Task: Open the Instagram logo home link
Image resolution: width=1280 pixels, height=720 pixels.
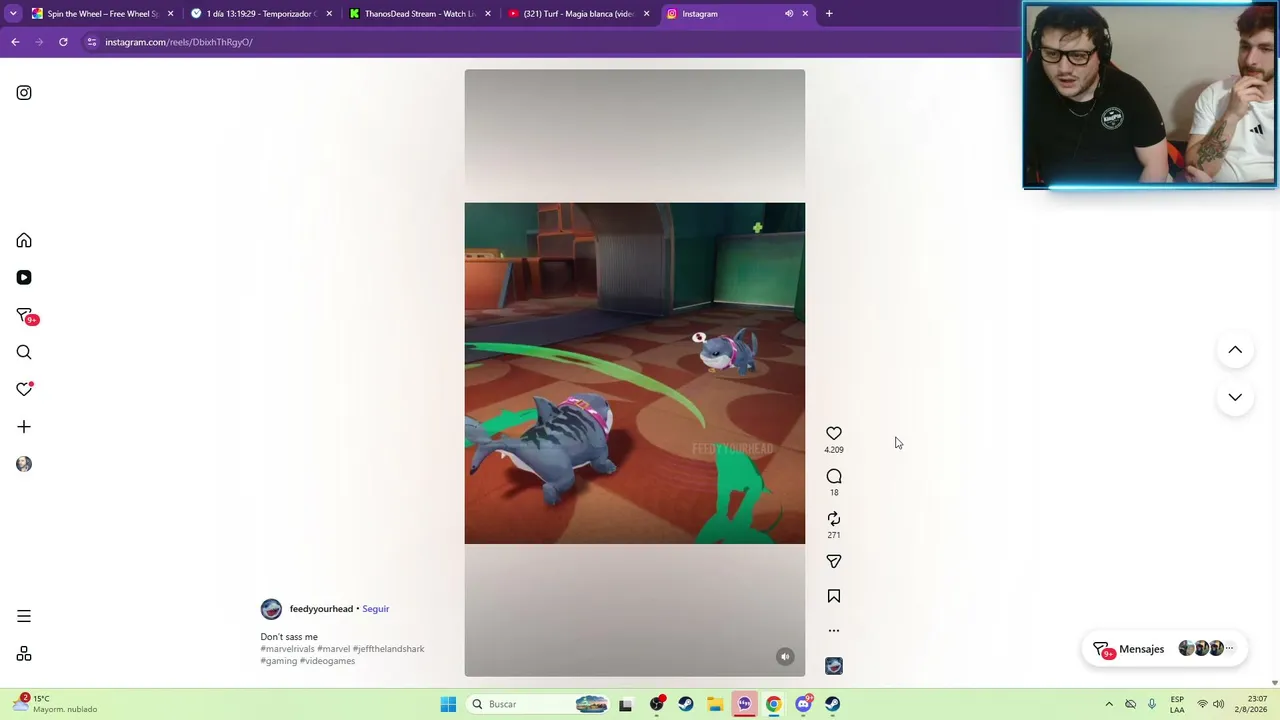Action: tap(24, 93)
